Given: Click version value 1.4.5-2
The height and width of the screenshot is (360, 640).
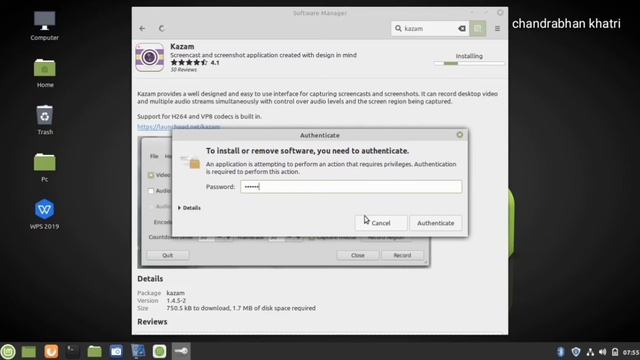Looking at the screenshot, I should click(176, 300).
